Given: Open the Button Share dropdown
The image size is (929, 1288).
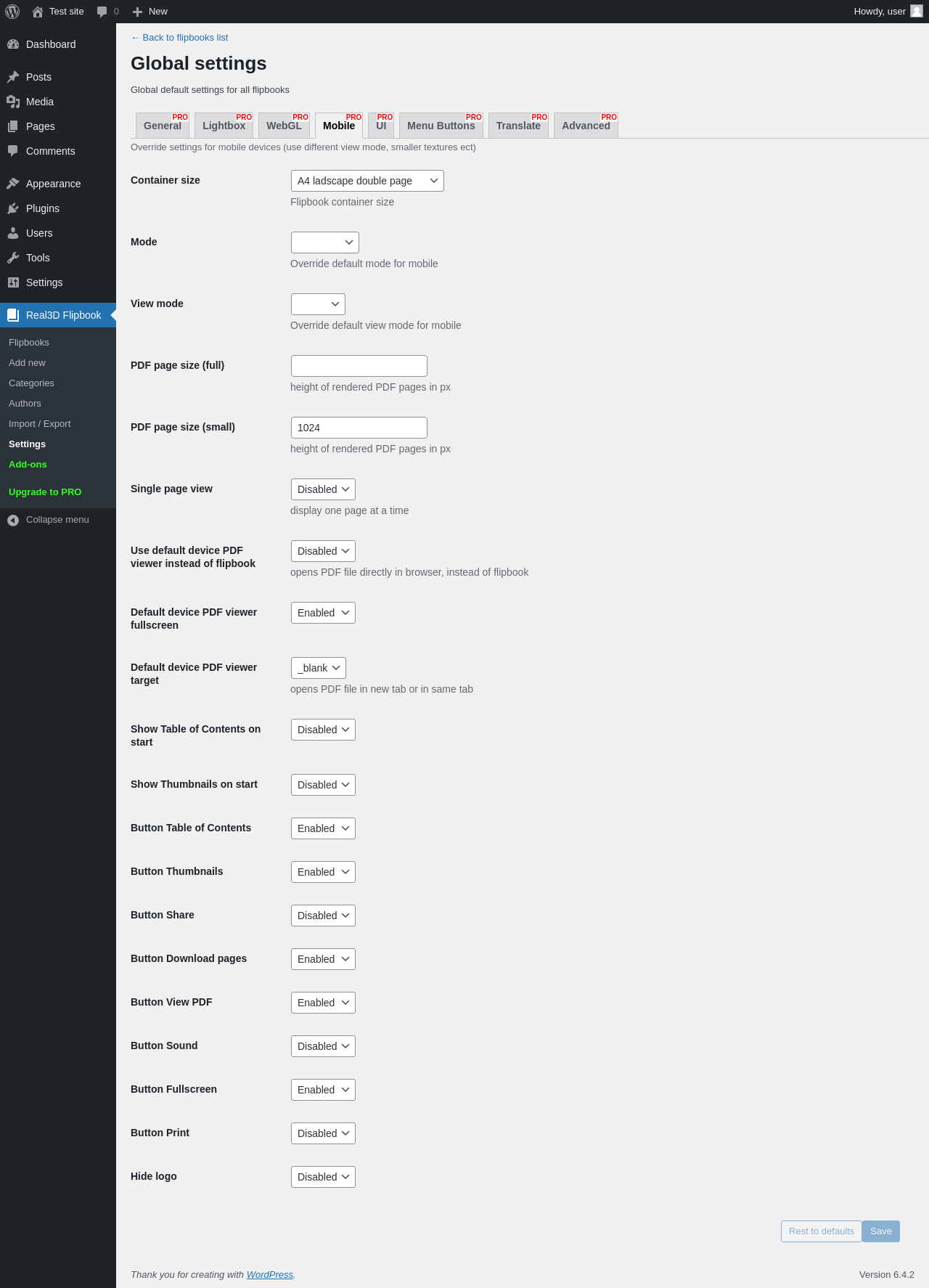Looking at the screenshot, I should coord(323,916).
